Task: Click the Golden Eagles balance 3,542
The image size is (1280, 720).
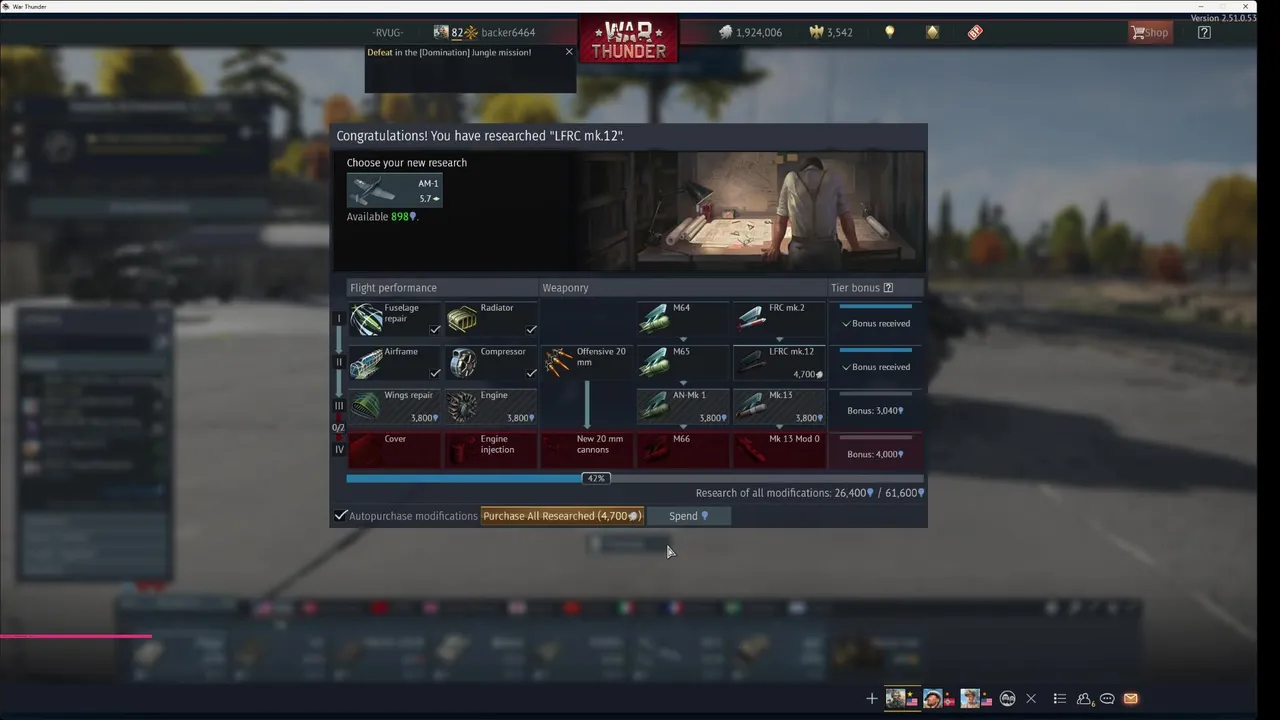Action: 831,32
